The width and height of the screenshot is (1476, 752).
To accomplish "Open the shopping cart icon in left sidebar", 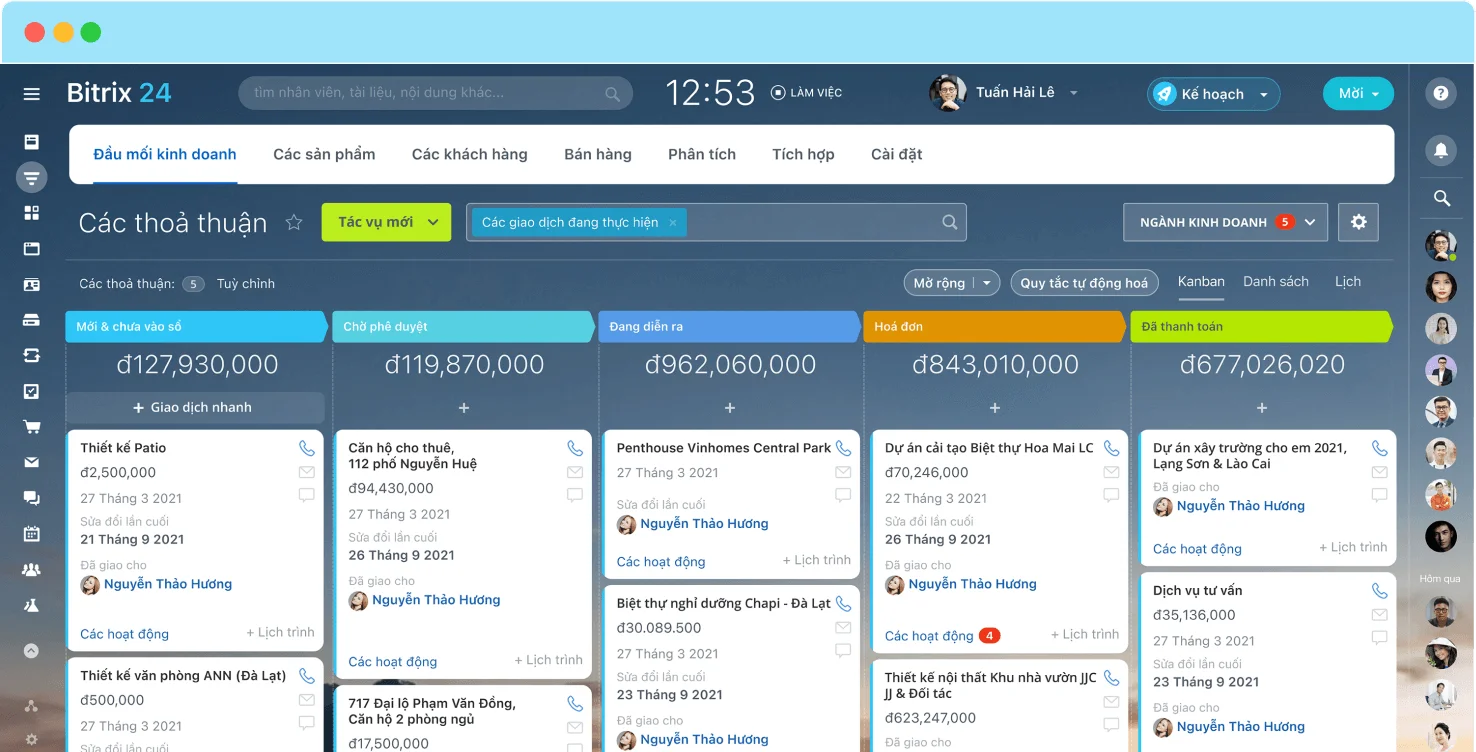I will [32, 427].
